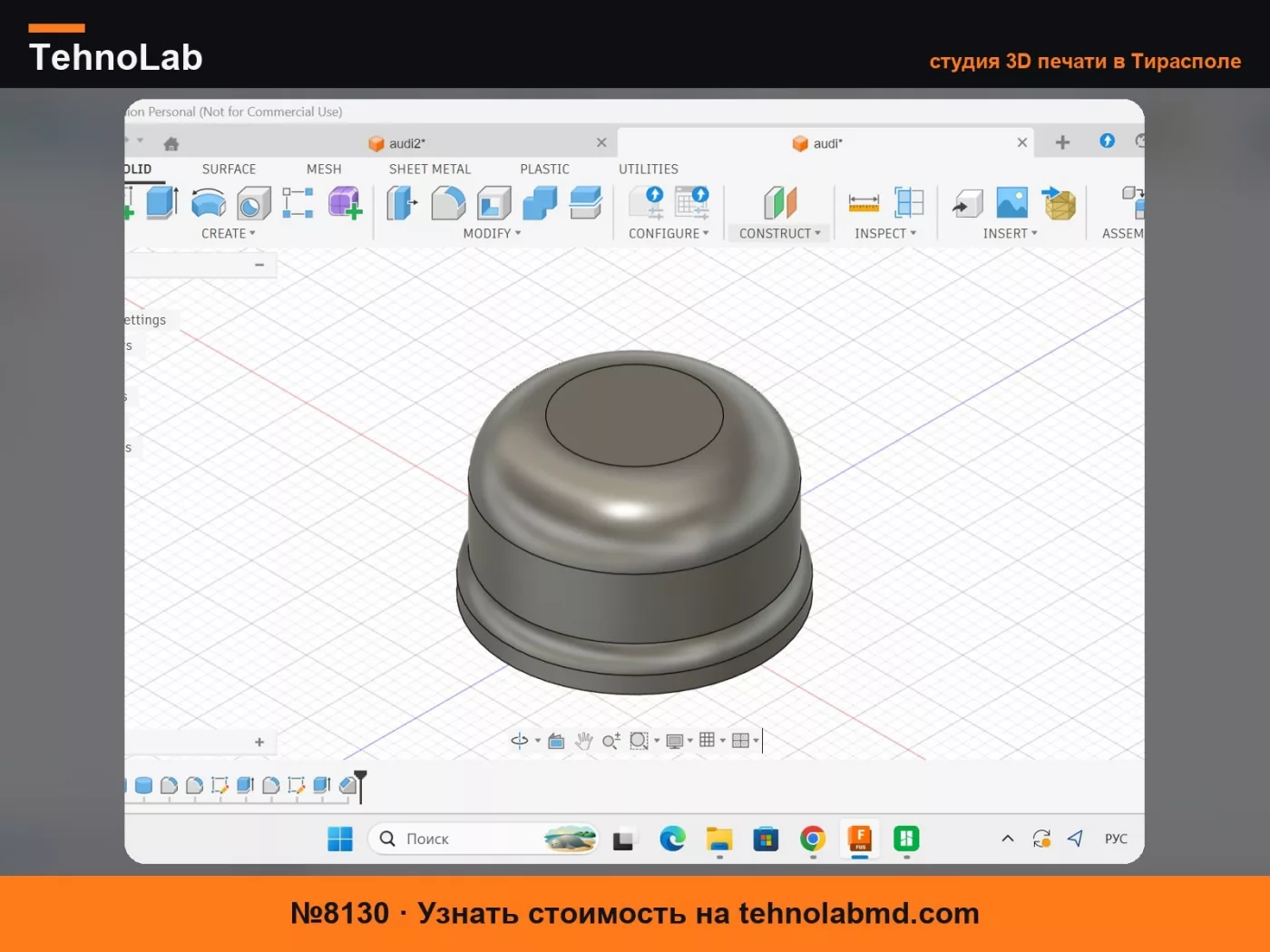Expand the CONSTRUCT dropdown
This screenshot has height=952, width=1270.
click(780, 233)
